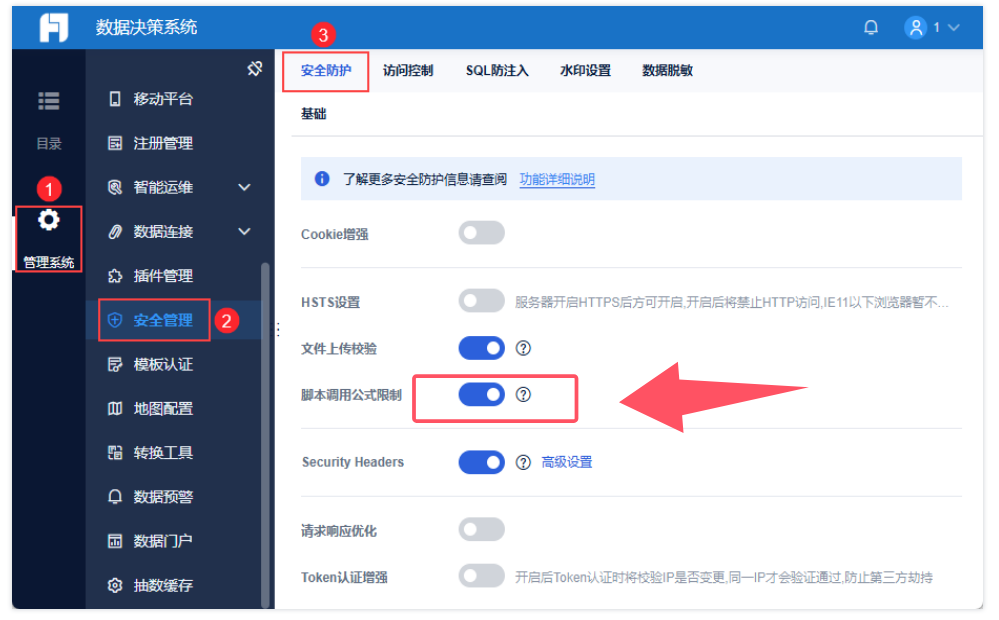Screen dimensions: 999x620
Task: Click the 注册管理 icon
Action: click(x=115, y=143)
